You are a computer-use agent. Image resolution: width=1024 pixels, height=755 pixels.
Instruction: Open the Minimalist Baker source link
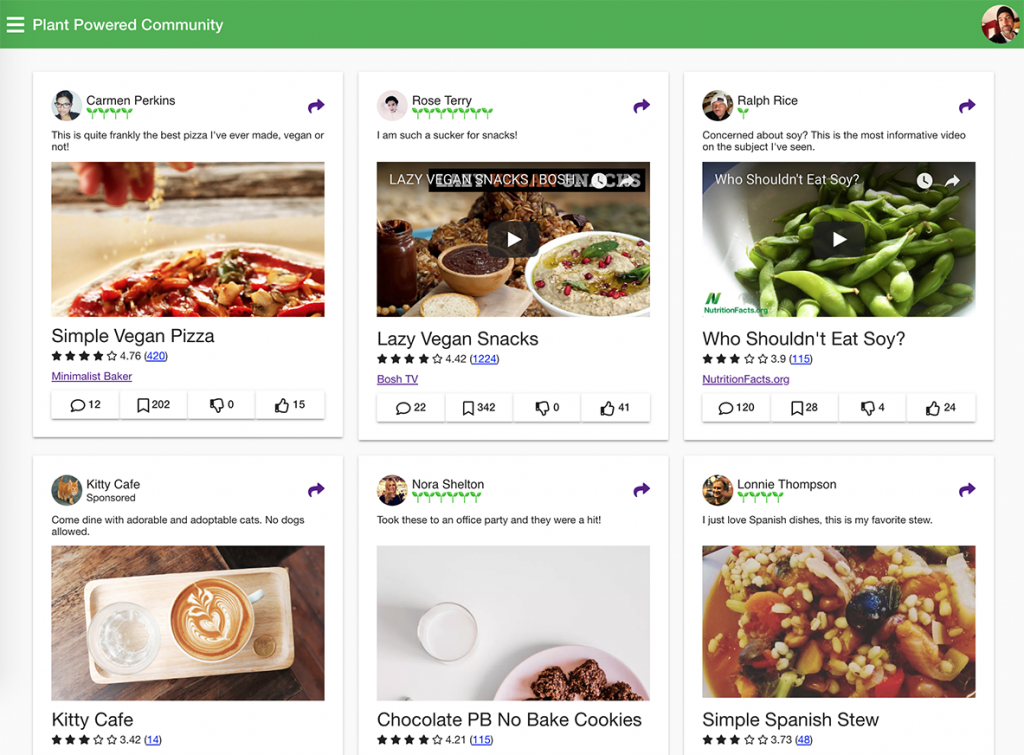pos(91,376)
